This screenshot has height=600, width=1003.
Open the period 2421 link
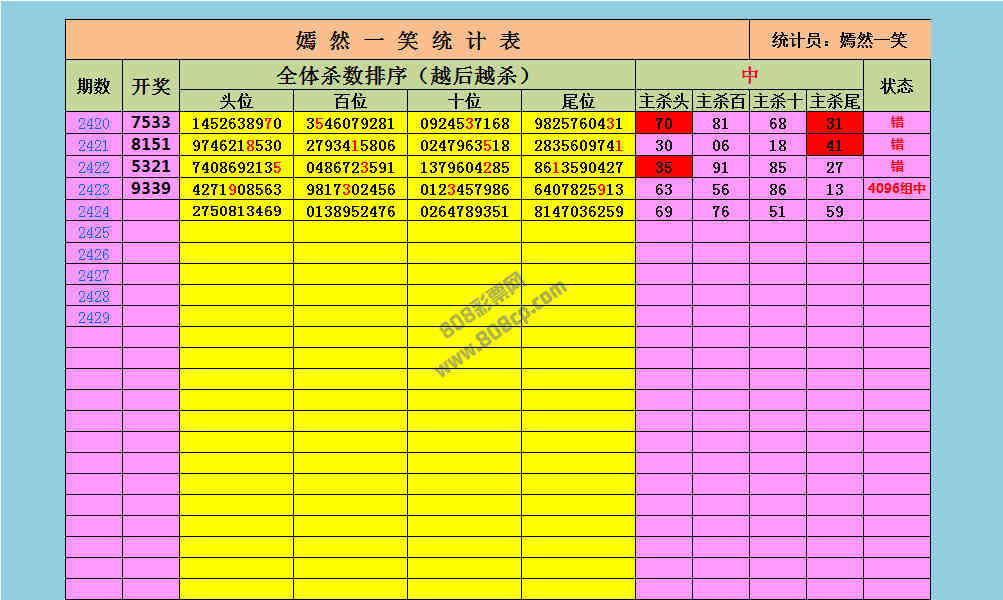click(x=93, y=145)
